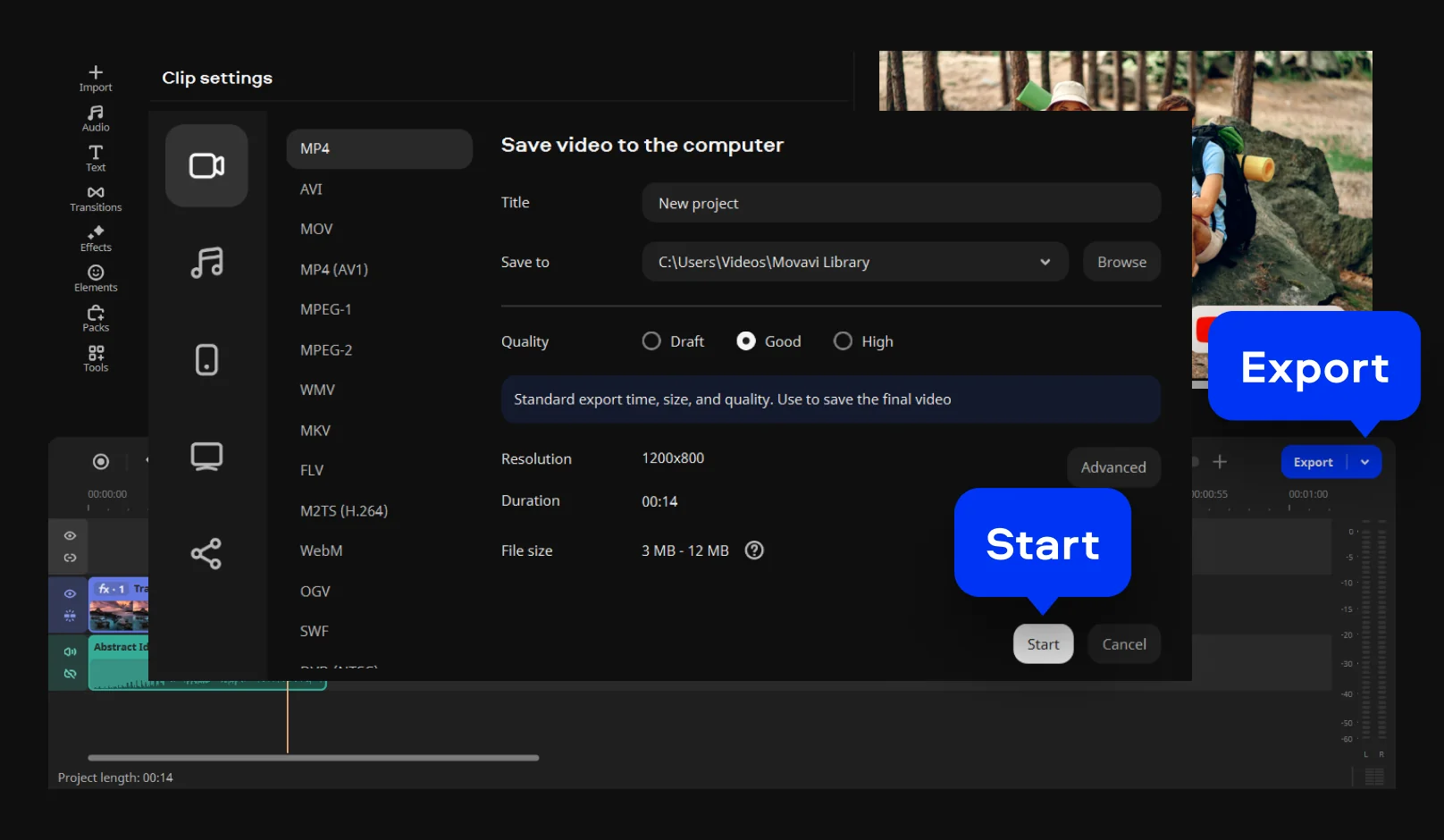1444x840 pixels.
Task: Open Advanced export settings
Action: click(1113, 467)
